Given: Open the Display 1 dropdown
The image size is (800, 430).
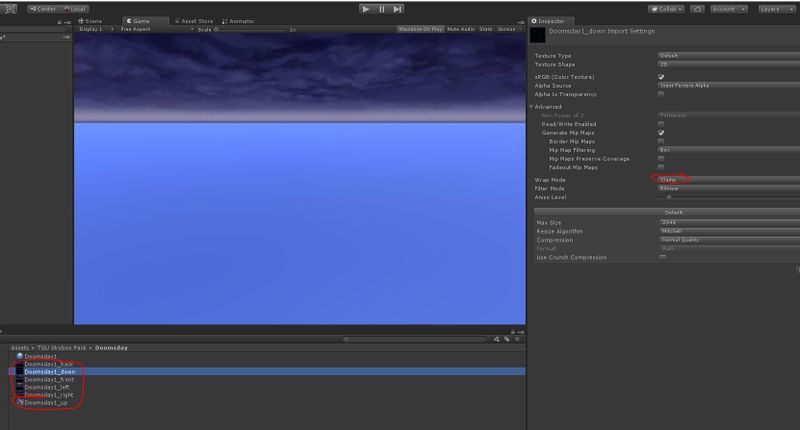Looking at the screenshot, I should click(x=95, y=29).
